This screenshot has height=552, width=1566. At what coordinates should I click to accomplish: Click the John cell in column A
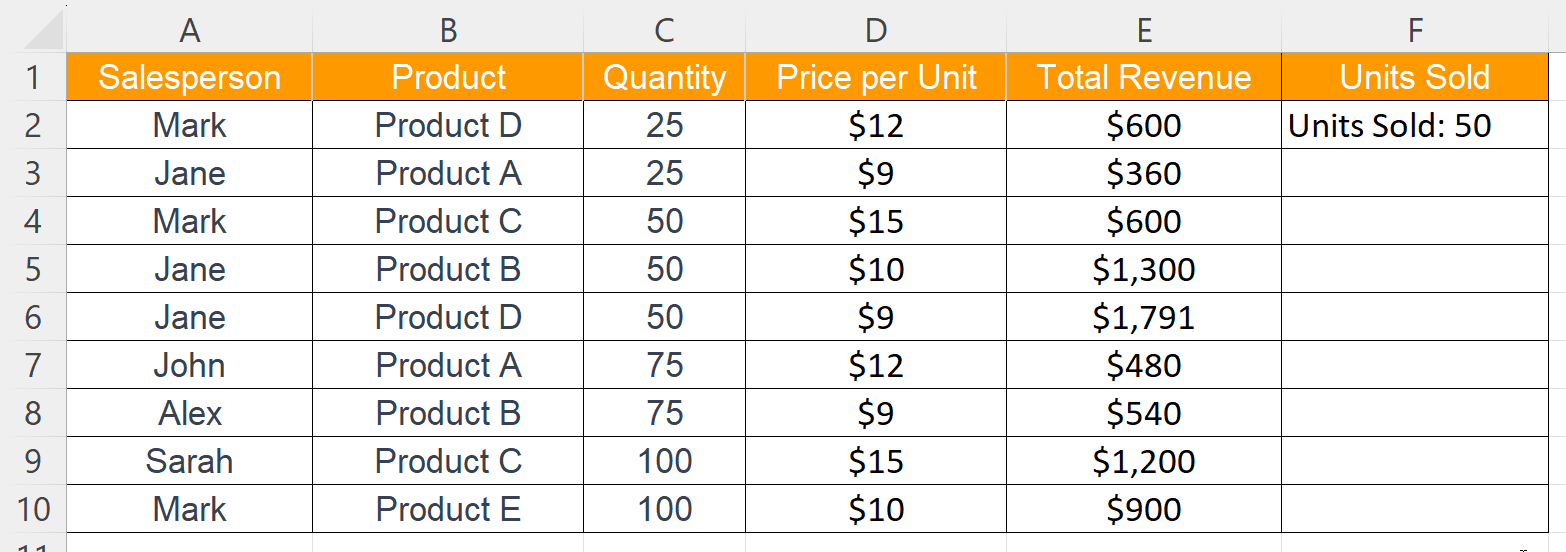click(x=190, y=365)
